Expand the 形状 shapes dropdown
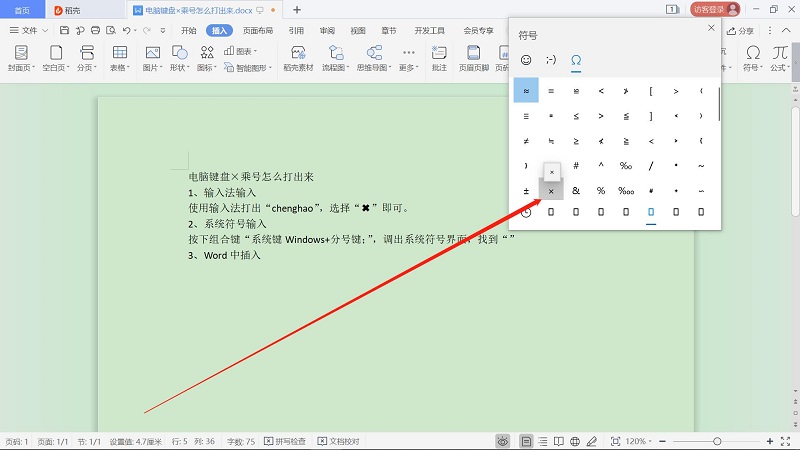The image size is (800, 450). [181, 68]
